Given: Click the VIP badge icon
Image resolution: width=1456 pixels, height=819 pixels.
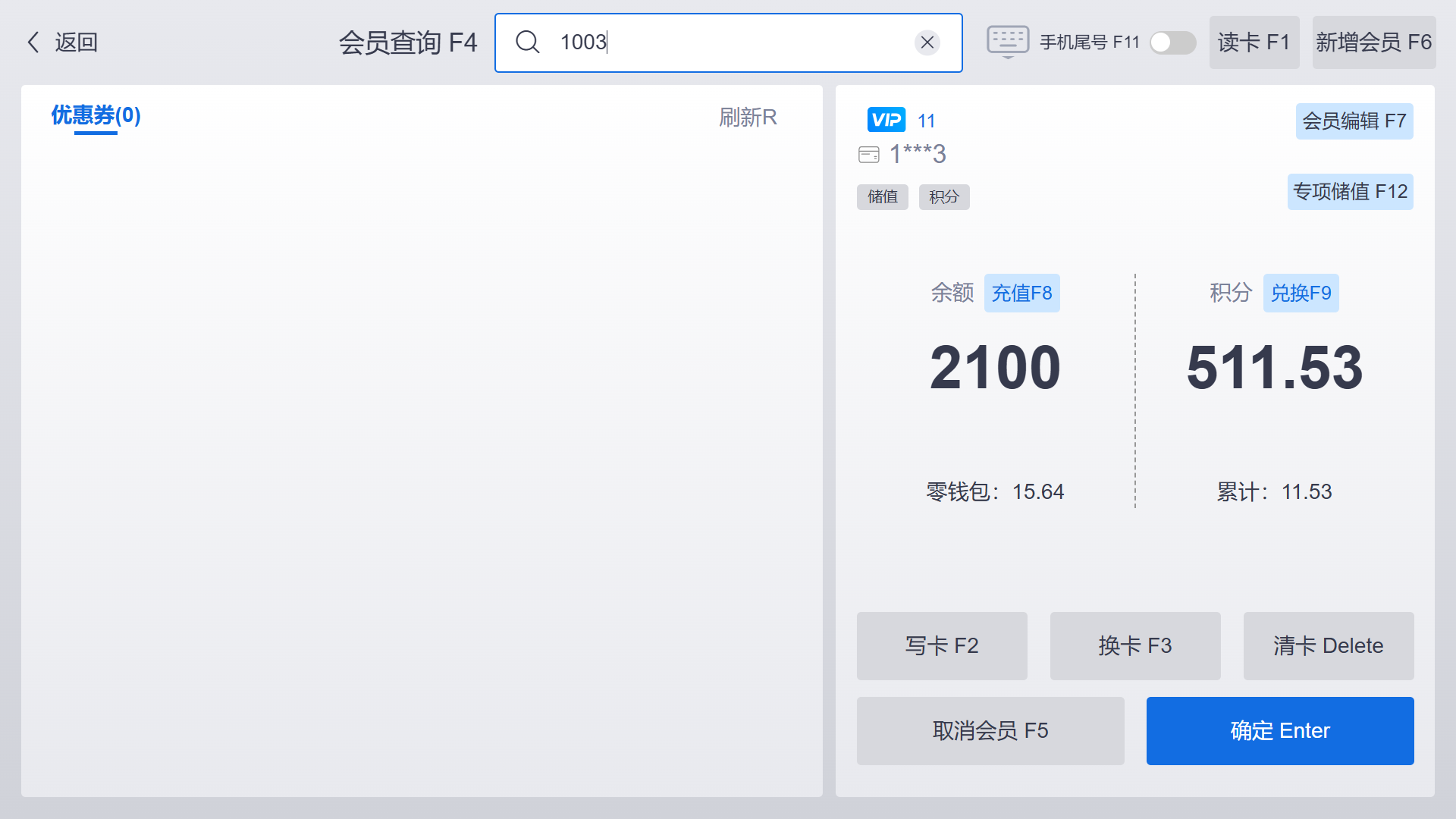Looking at the screenshot, I should point(886,120).
